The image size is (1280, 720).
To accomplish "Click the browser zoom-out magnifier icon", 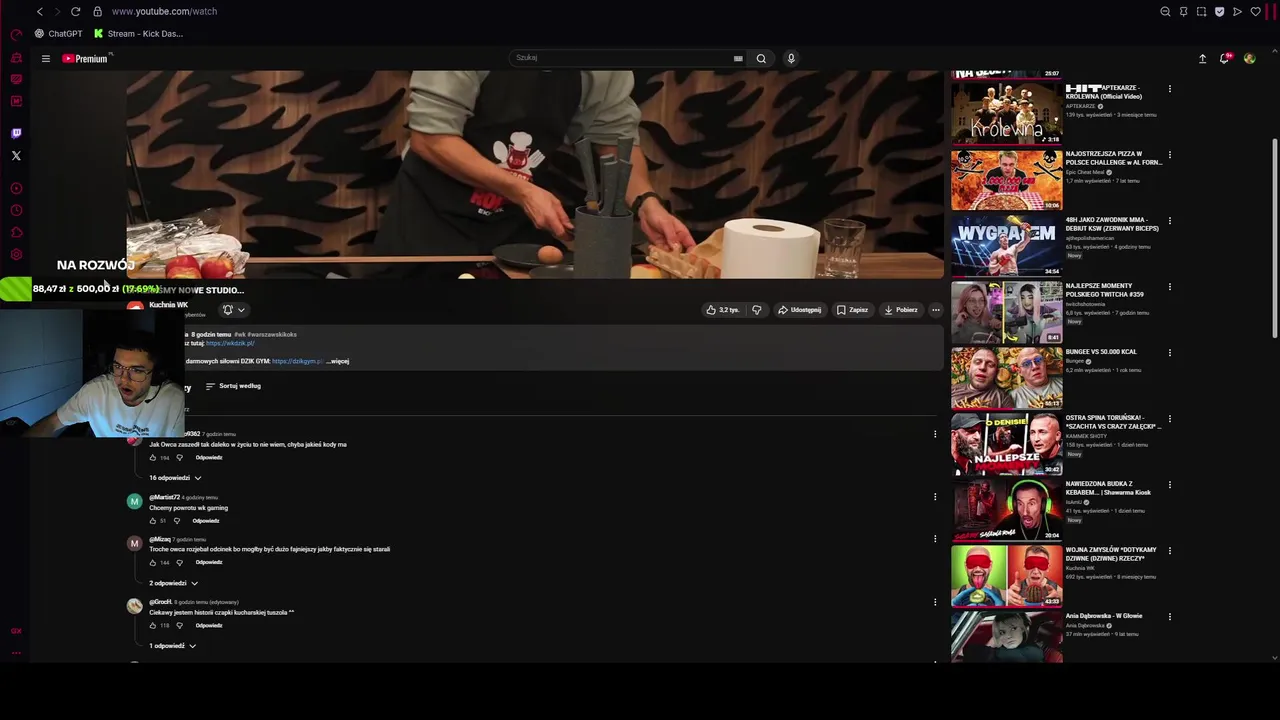I will click(x=1165, y=11).
